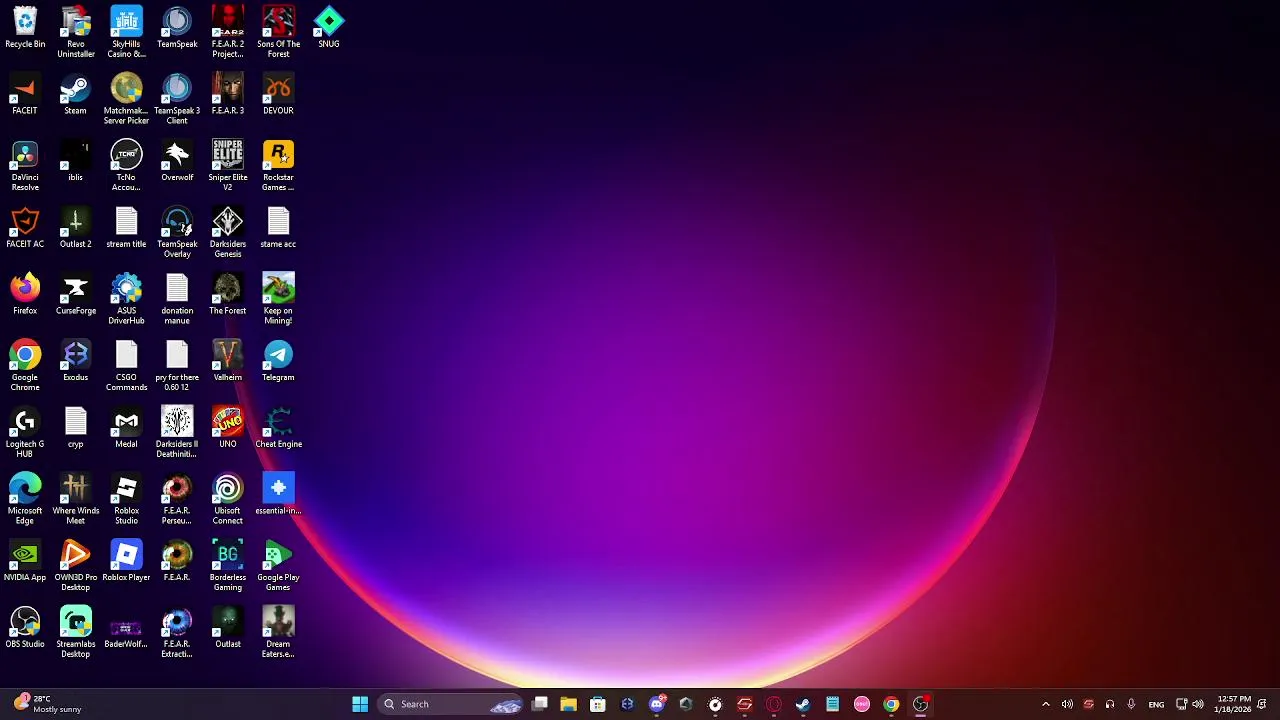The height and width of the screenshot is (720, 1280).
Task: Open Discord from the taskbar
Action: point(656,704)
